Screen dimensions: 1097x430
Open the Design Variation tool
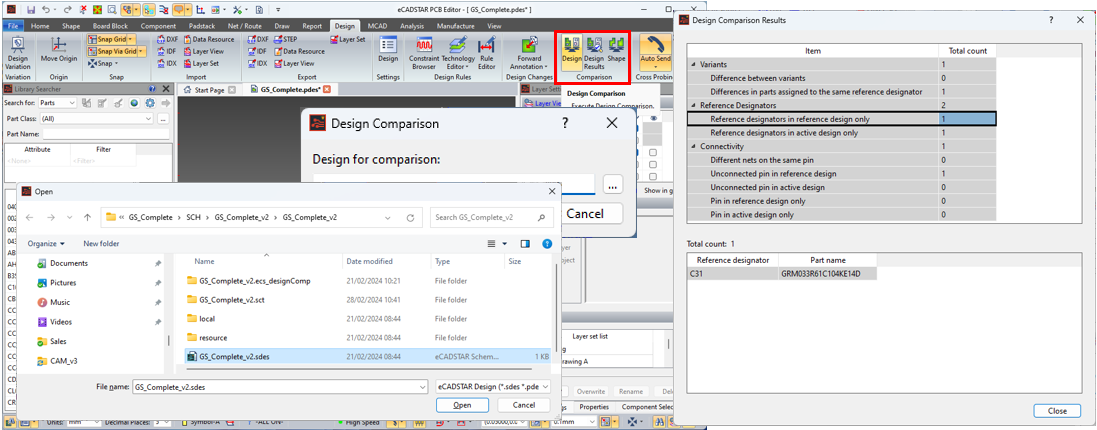click(x=18, y=54)
